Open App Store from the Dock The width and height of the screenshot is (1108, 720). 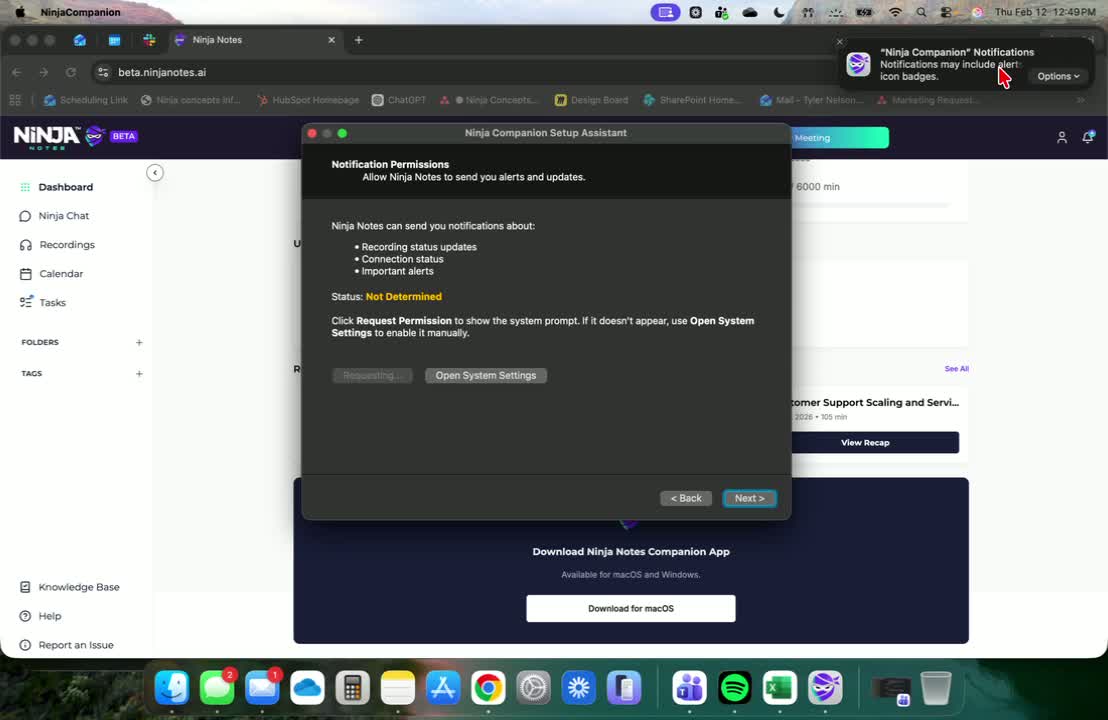pyautogui.click(x=443, y=687)
